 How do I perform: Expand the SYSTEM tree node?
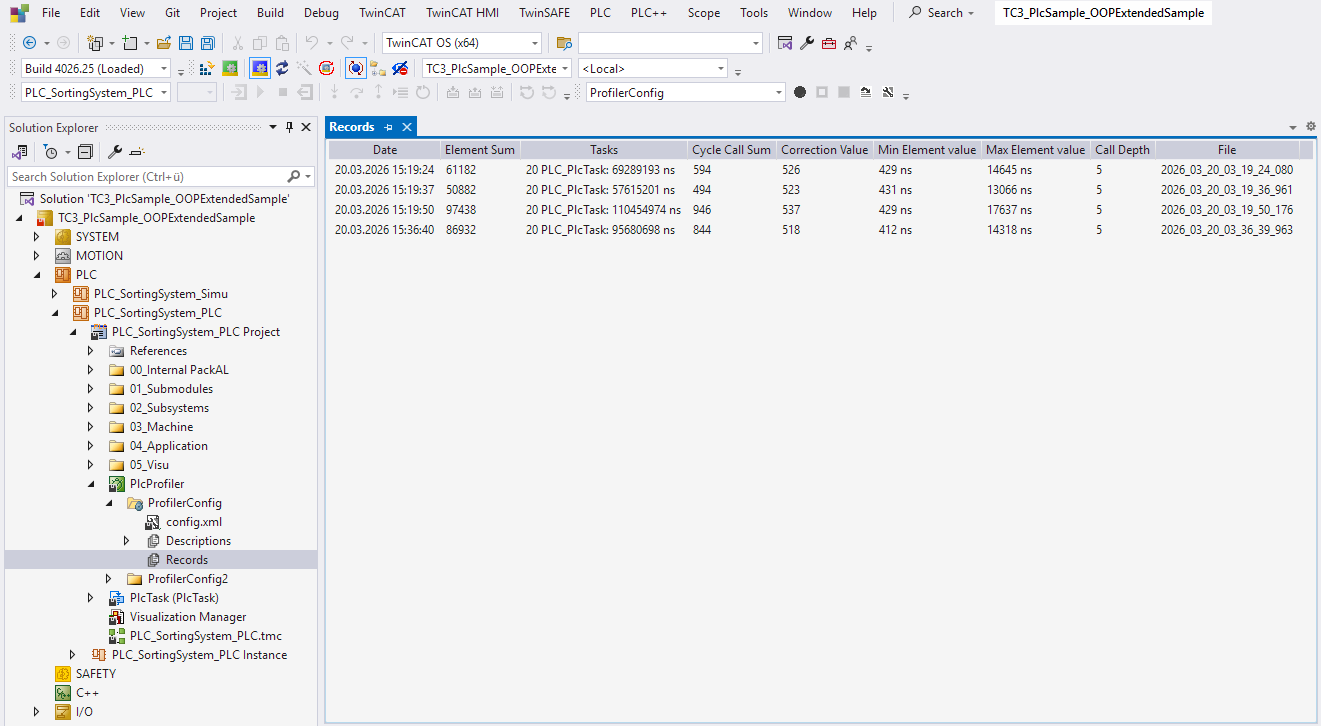(37, 237)
